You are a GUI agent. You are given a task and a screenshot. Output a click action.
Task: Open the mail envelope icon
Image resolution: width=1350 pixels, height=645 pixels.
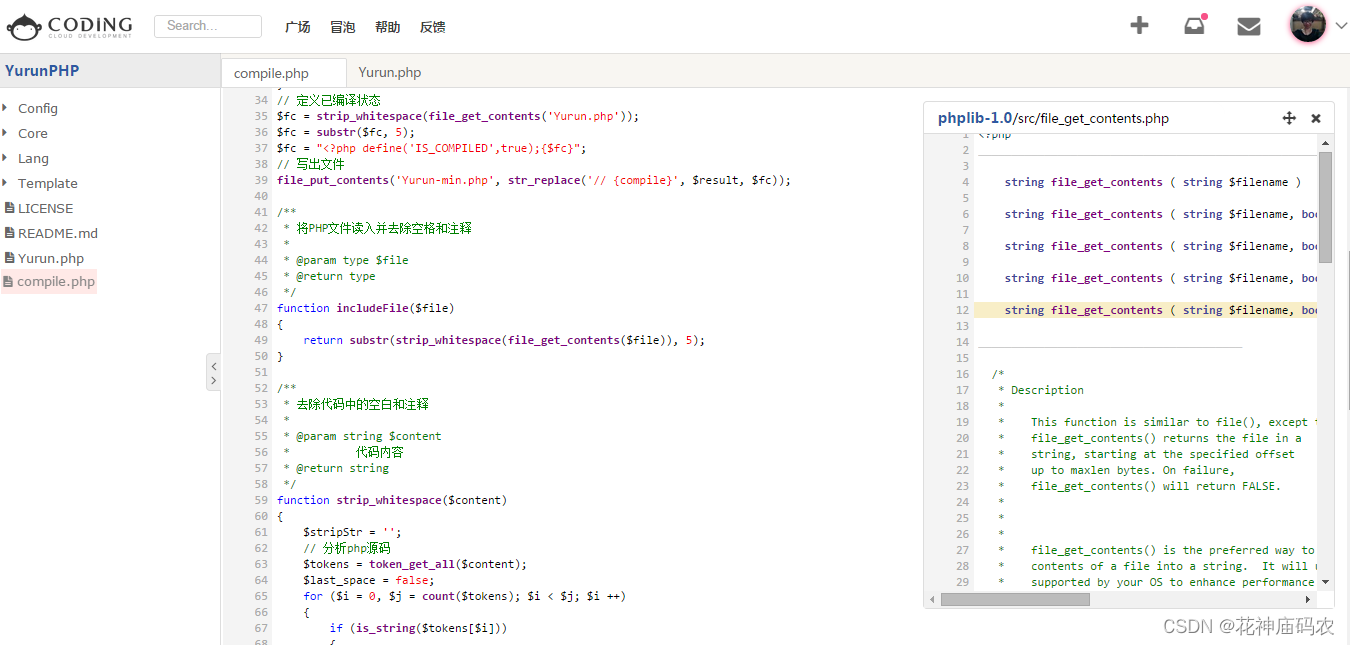click(1249, 27)
